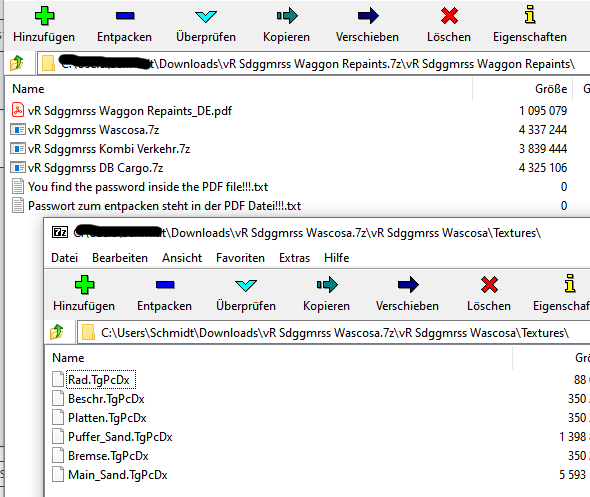Select Rad.TgPcDx file name
The width and height of the screenshot is (590, 497).
(99, 380)
